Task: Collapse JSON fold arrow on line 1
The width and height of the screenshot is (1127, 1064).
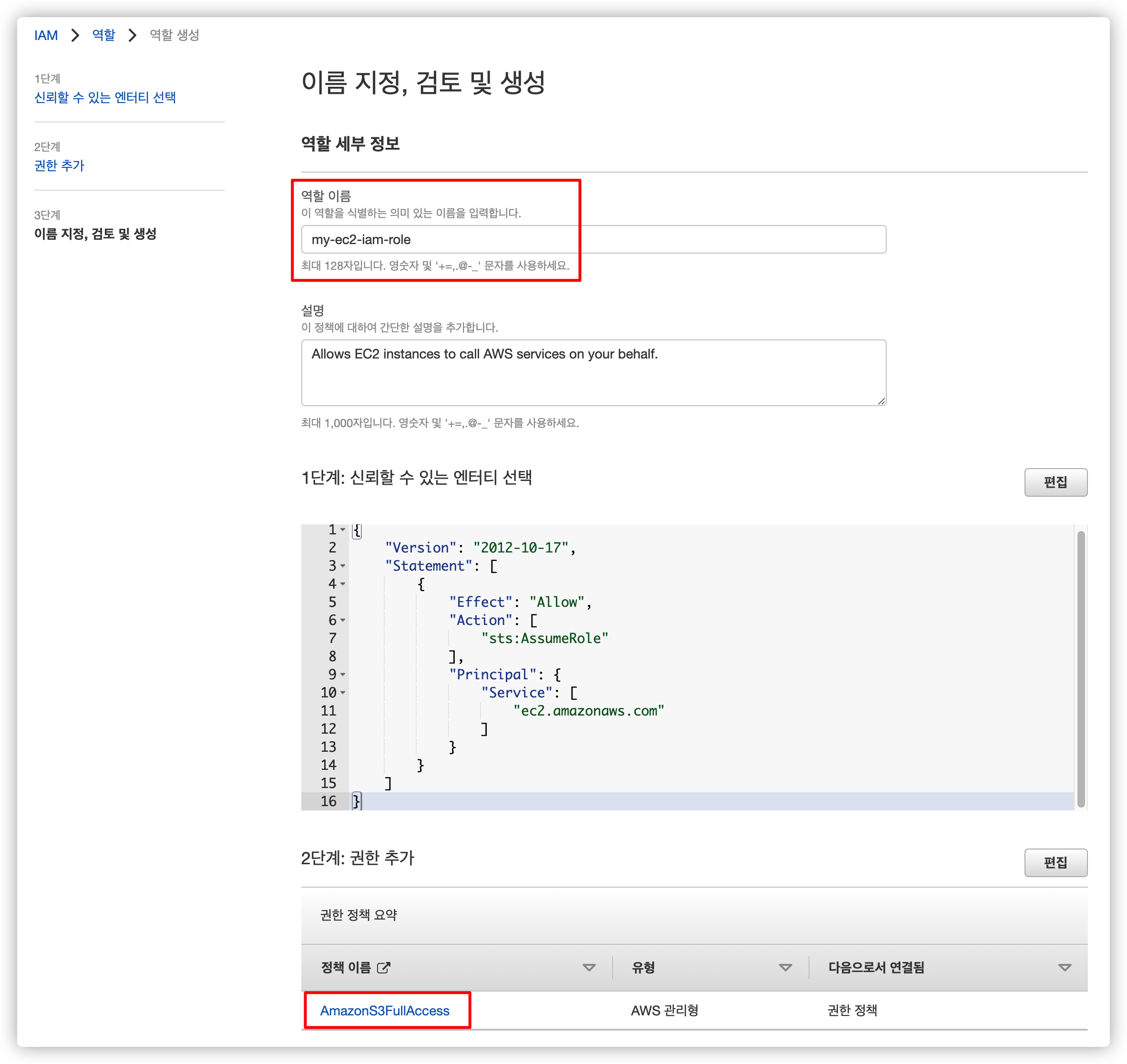Action: tap(343, 530)
